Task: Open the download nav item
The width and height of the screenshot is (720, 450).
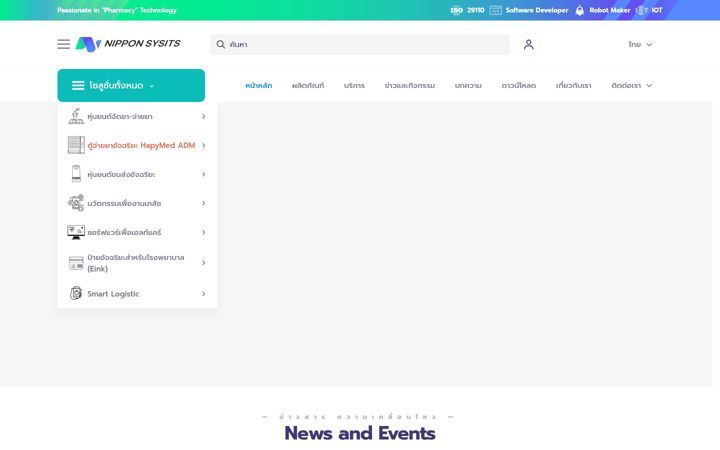Action: pos(519,85)
